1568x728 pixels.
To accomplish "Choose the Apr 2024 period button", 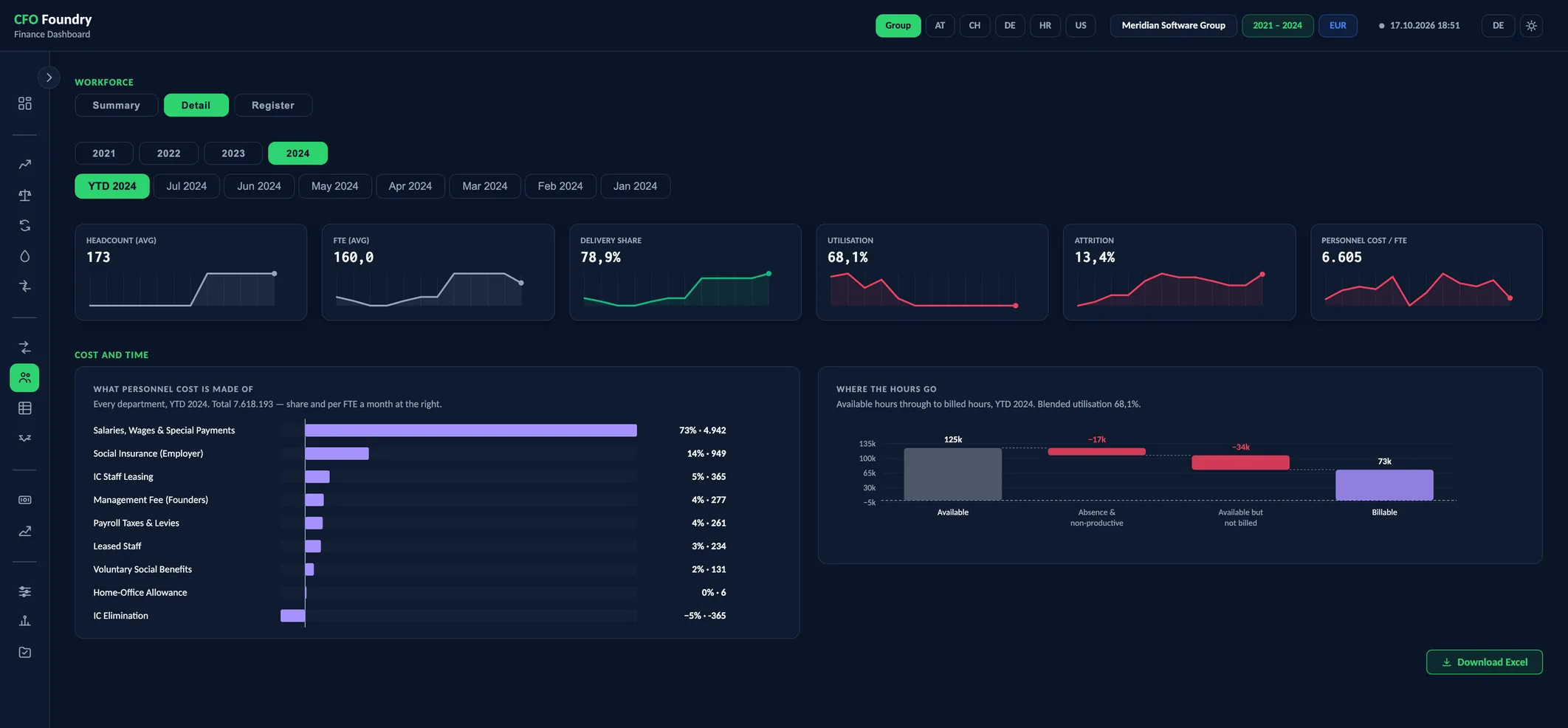I will click(410, 186).
